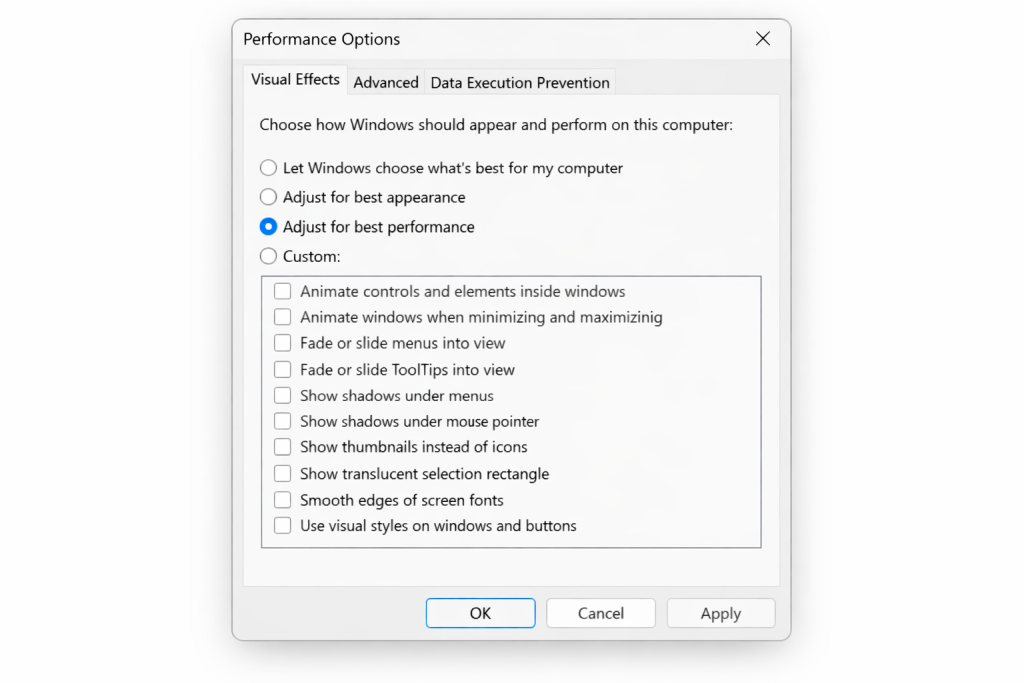1024x683 pixels.
Task: Check "Animate windows when minimizing and maximizing"
Action: click(282, 317)
